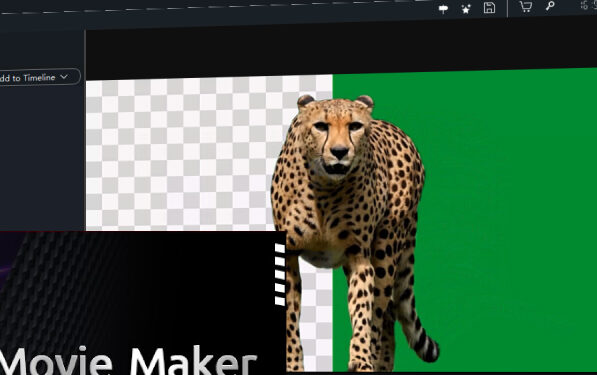Click the signpost guide icon

tap(443, 9)
